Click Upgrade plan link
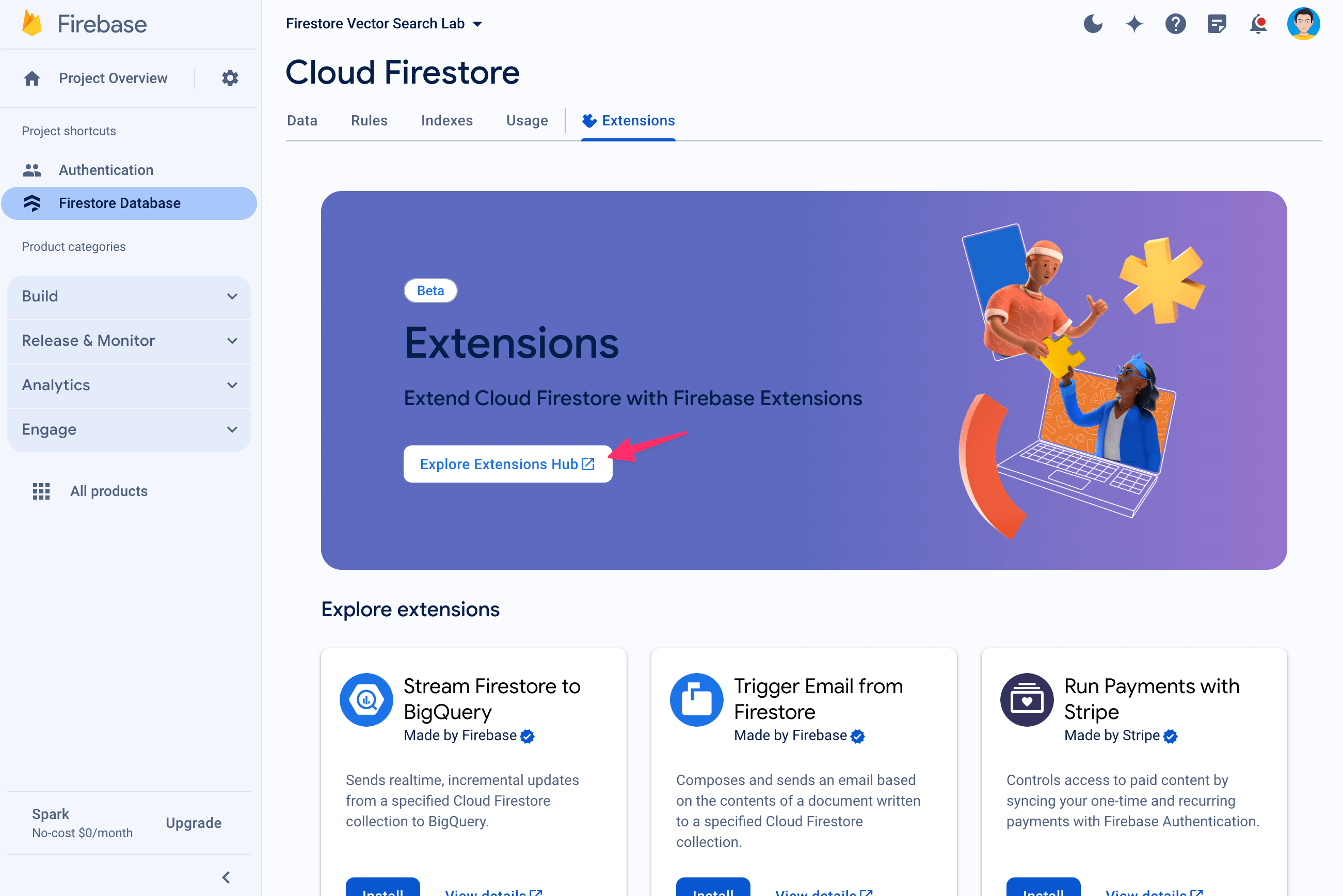 coord(193,823)
